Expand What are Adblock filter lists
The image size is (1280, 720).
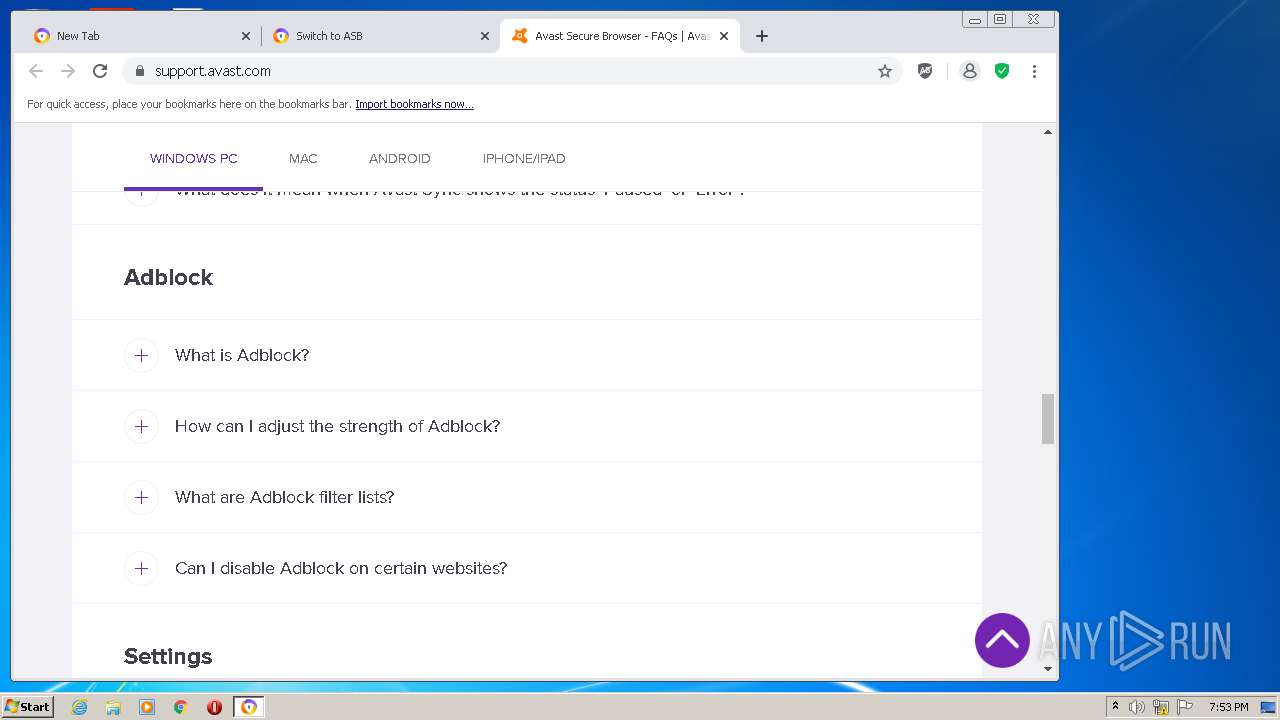(141, 497)
